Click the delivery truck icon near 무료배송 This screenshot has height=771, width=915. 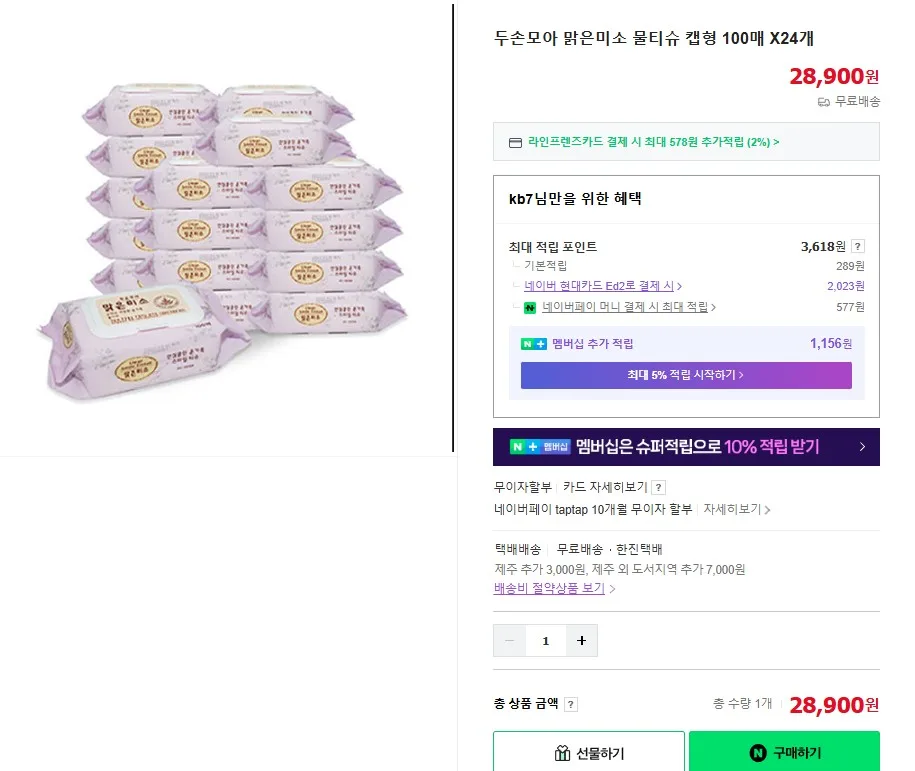click(823, 102)
